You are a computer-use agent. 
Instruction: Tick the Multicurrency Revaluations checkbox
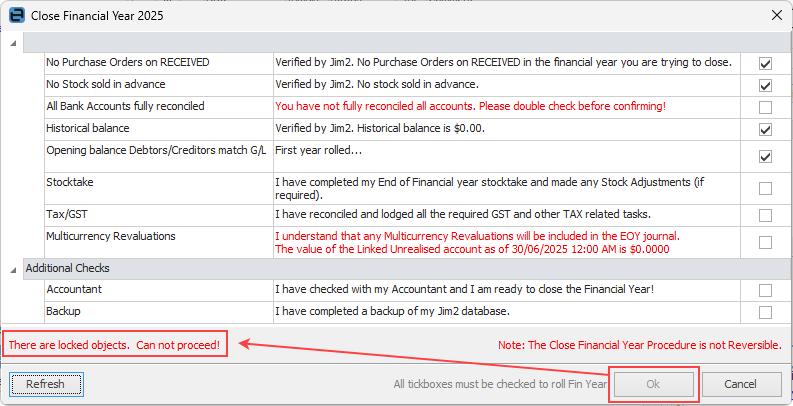point(765,243)
